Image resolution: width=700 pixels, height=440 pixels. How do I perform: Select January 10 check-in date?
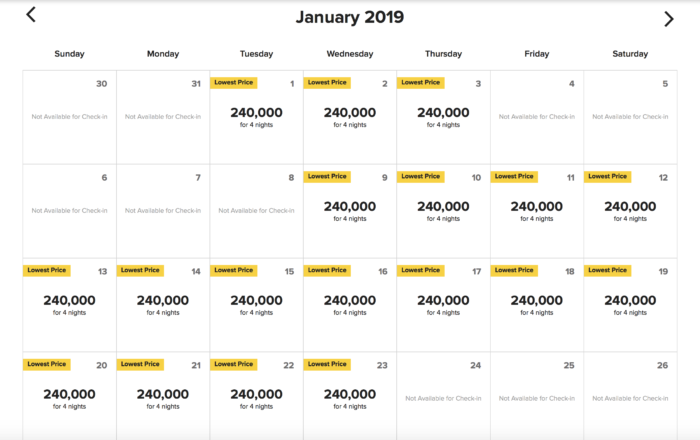click(443, 211)
